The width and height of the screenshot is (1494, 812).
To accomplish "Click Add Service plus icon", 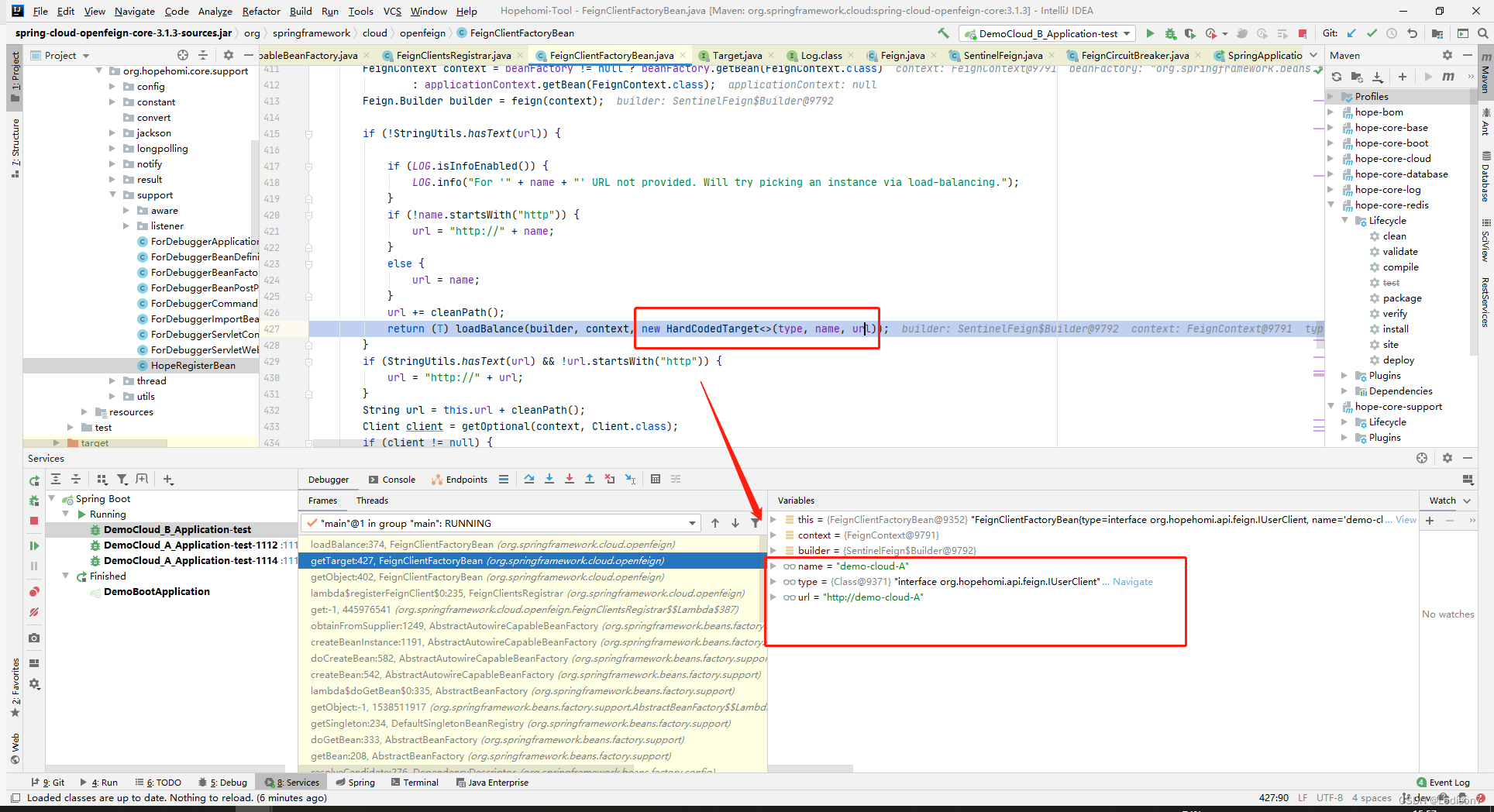I will coord(168,480).
